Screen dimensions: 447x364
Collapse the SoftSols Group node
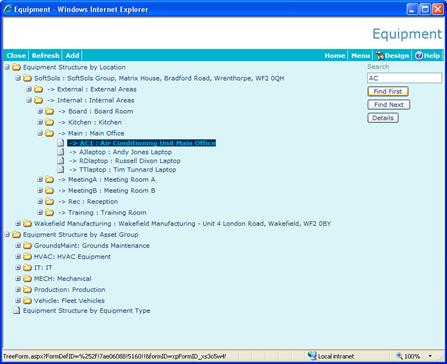tap(18, 78)
